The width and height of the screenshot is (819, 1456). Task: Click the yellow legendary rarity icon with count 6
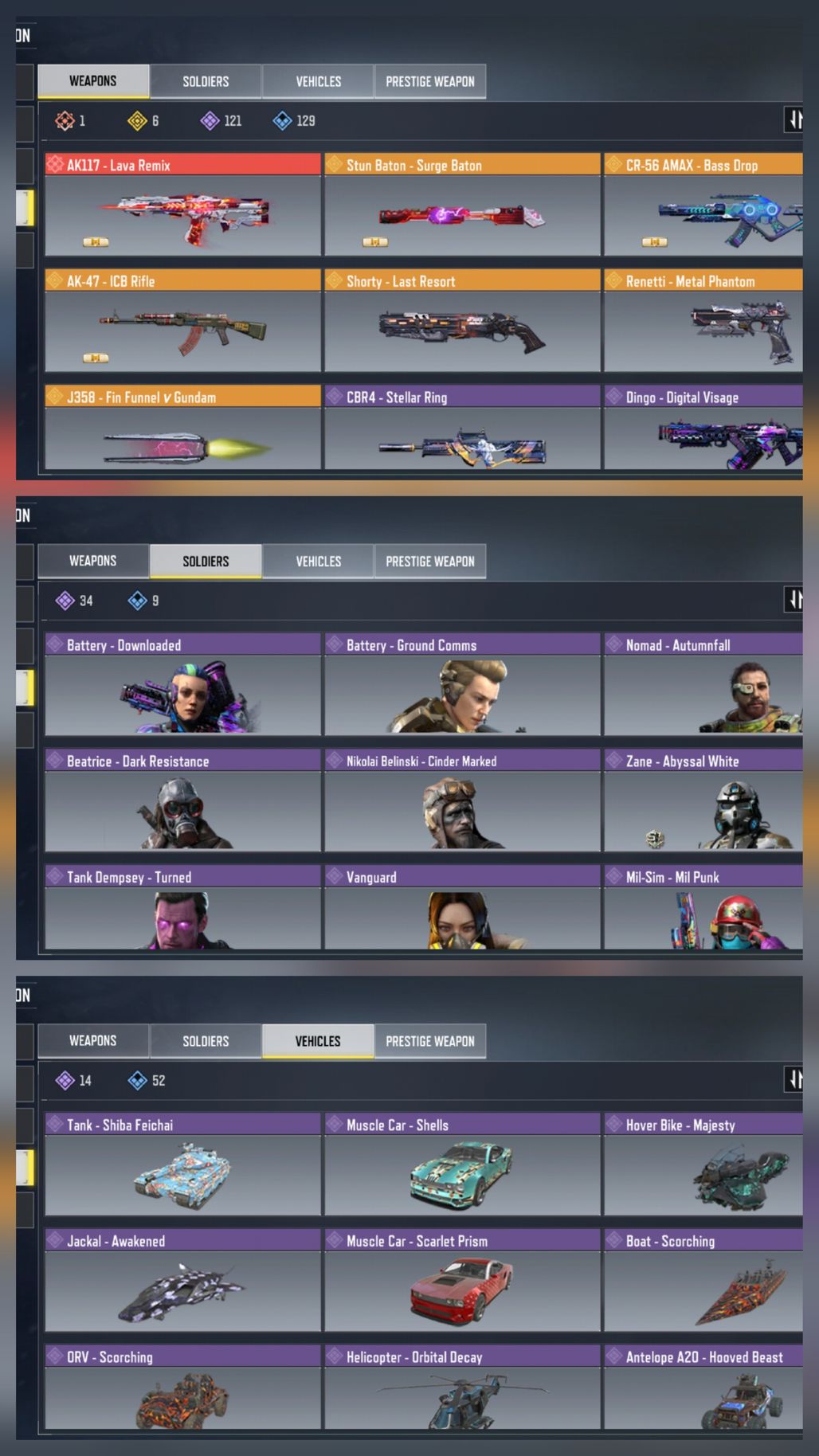pyautogui.click(x=137, y=121)
